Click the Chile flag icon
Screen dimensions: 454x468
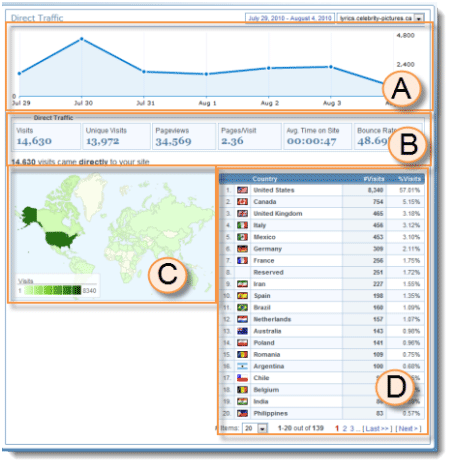[x=242, y=378]
